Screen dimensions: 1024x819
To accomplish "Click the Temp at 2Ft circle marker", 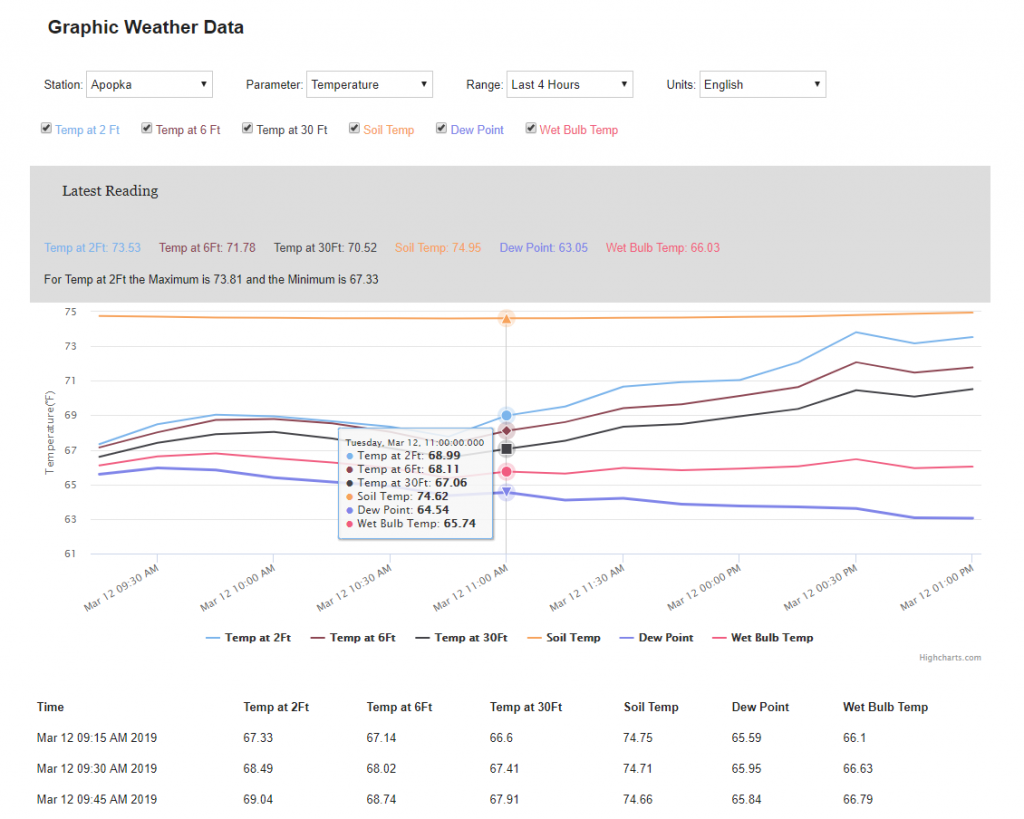I will pyautogui.click(x=506, y=415).
